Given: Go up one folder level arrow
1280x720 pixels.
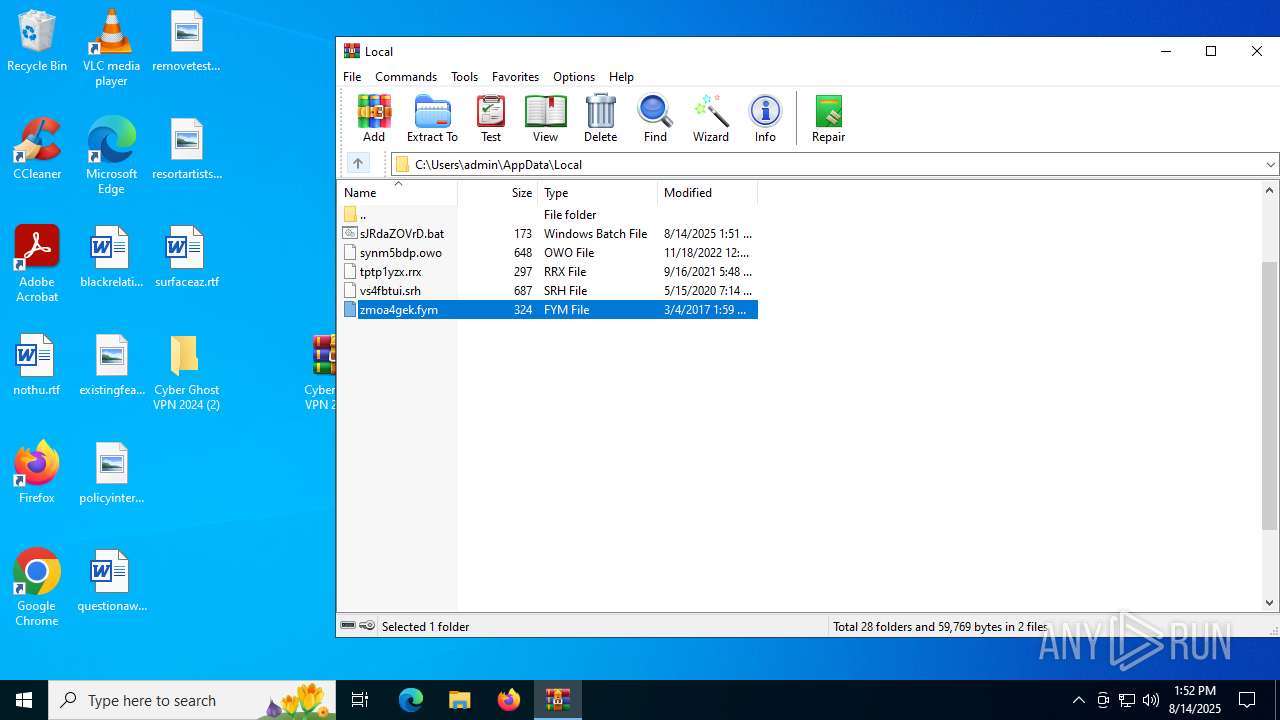Looking at the screenshot, I should (358, 164).
